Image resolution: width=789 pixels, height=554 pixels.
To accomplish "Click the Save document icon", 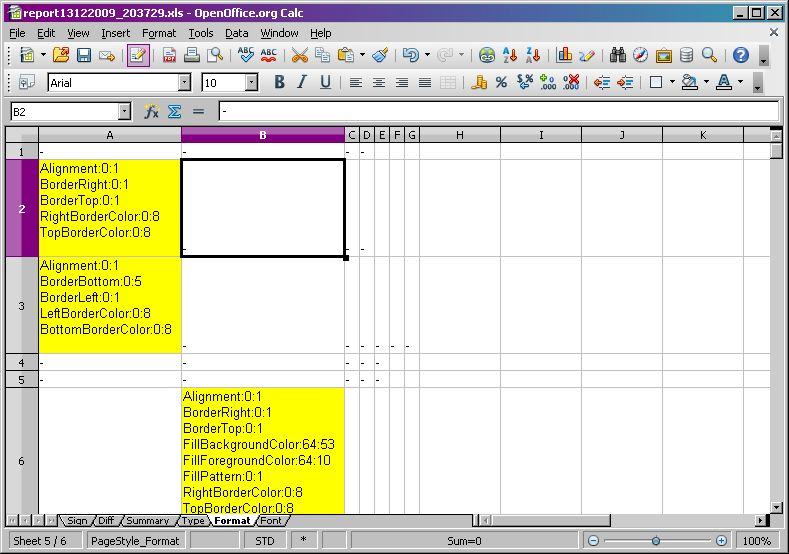I will pos(84,56).
